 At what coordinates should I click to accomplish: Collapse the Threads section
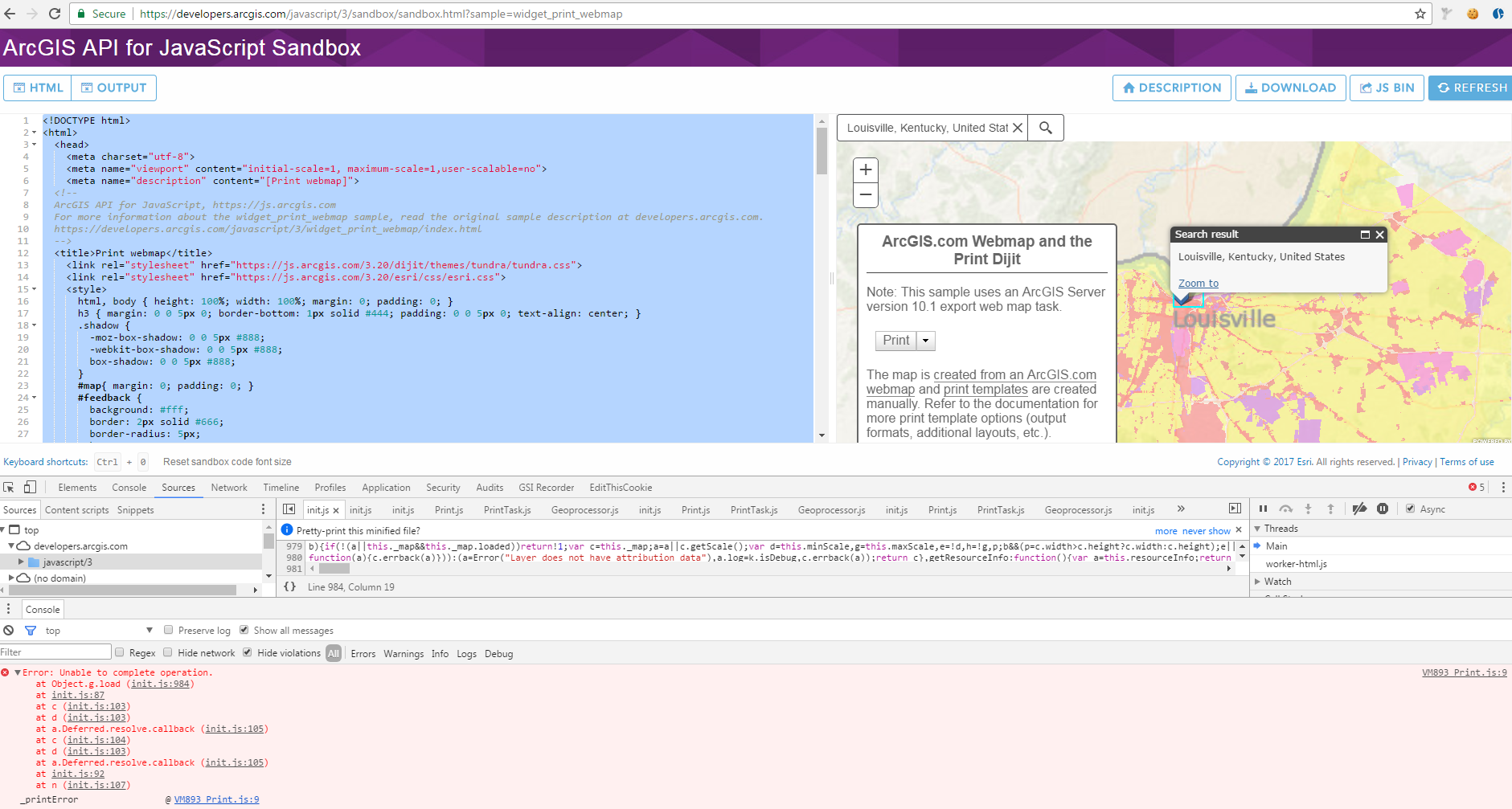1257,529
